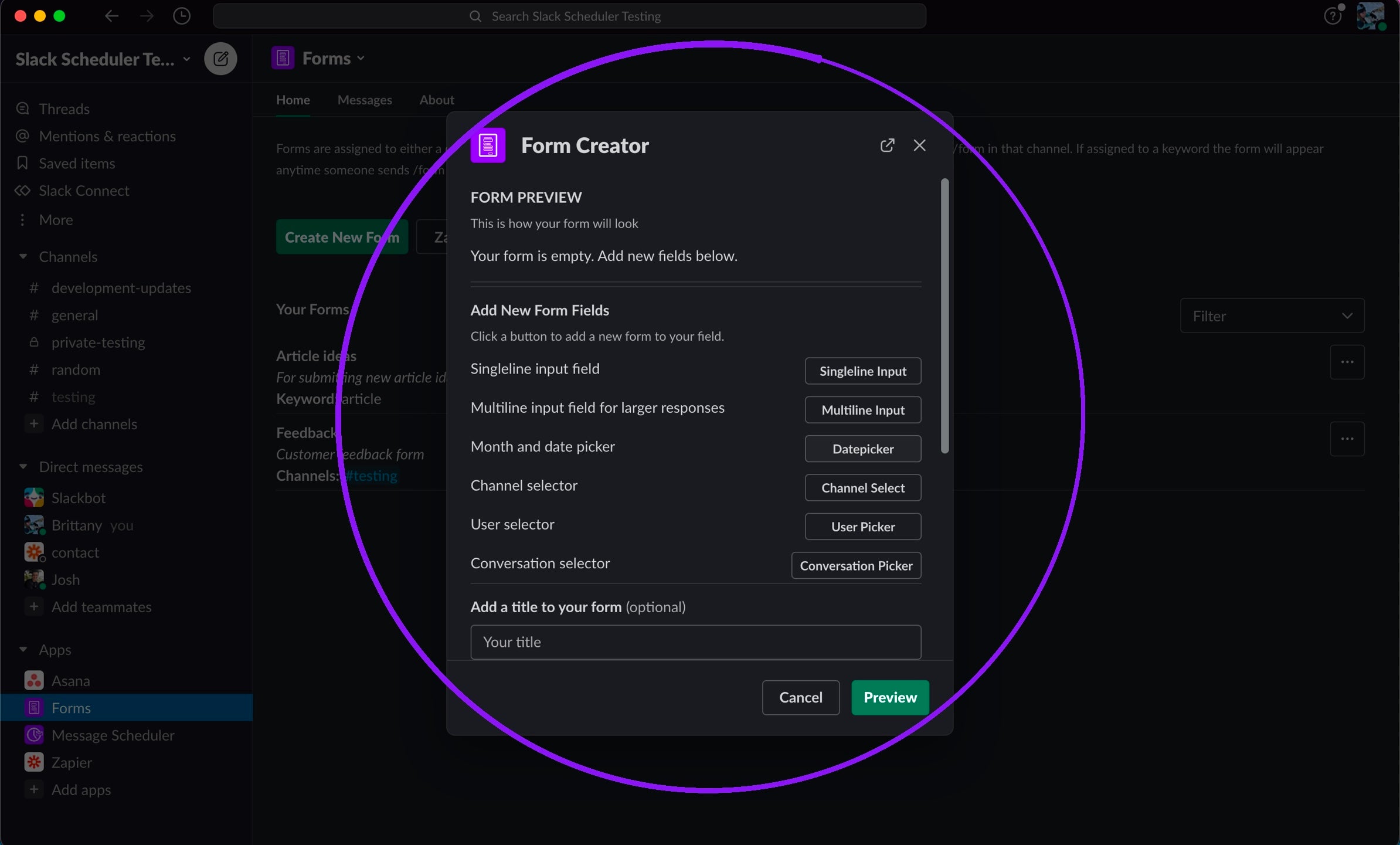Open the Filter dropdown
1400x845 pixels.
coord(1272,316)
